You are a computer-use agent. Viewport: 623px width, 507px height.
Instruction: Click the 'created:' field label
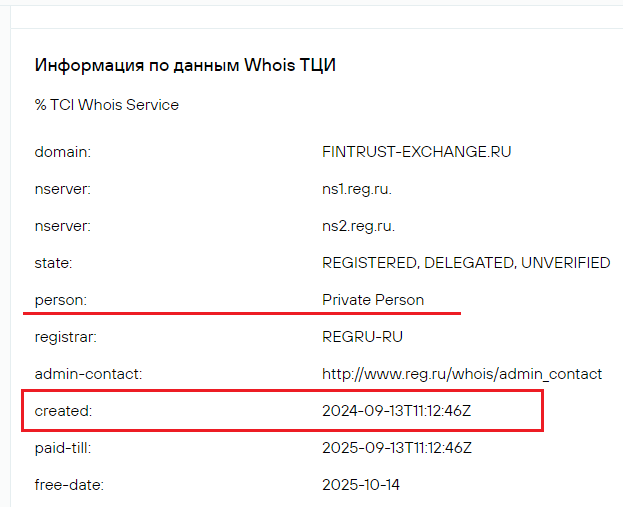point(63,411)
